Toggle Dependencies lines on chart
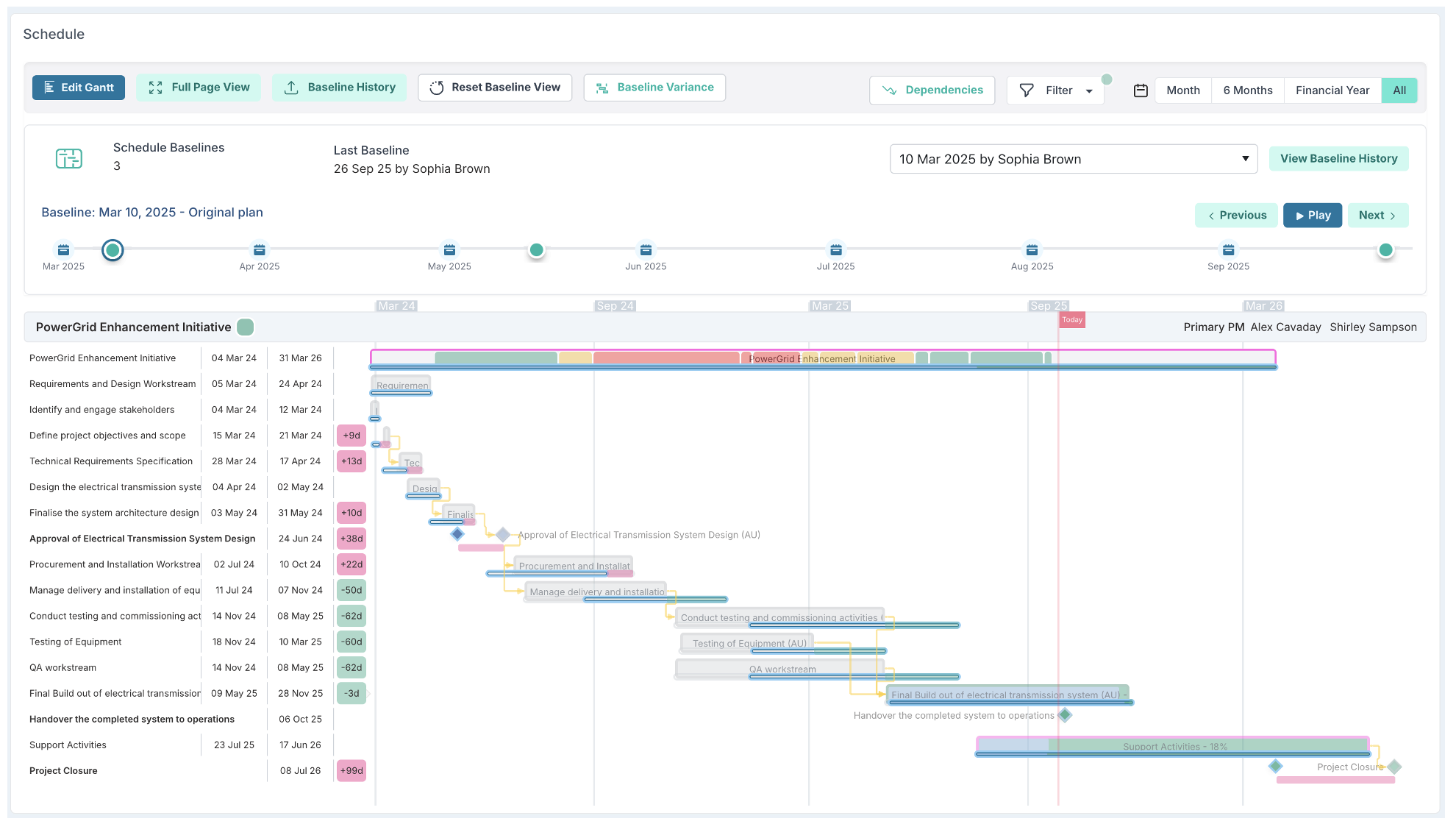 (932, 90)
